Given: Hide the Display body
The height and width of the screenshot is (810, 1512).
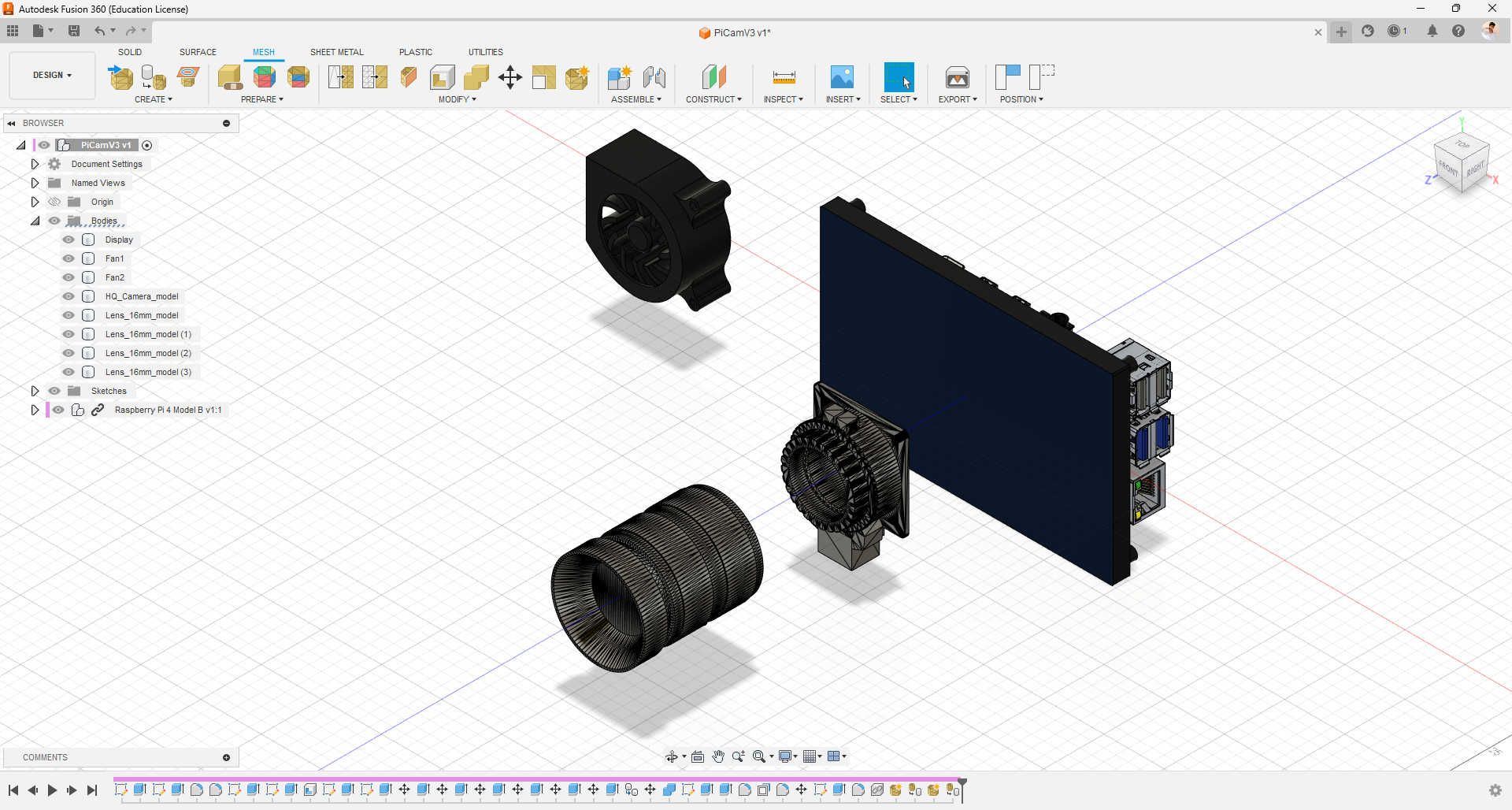Looking at the screenshot, I should click(69, 240).
